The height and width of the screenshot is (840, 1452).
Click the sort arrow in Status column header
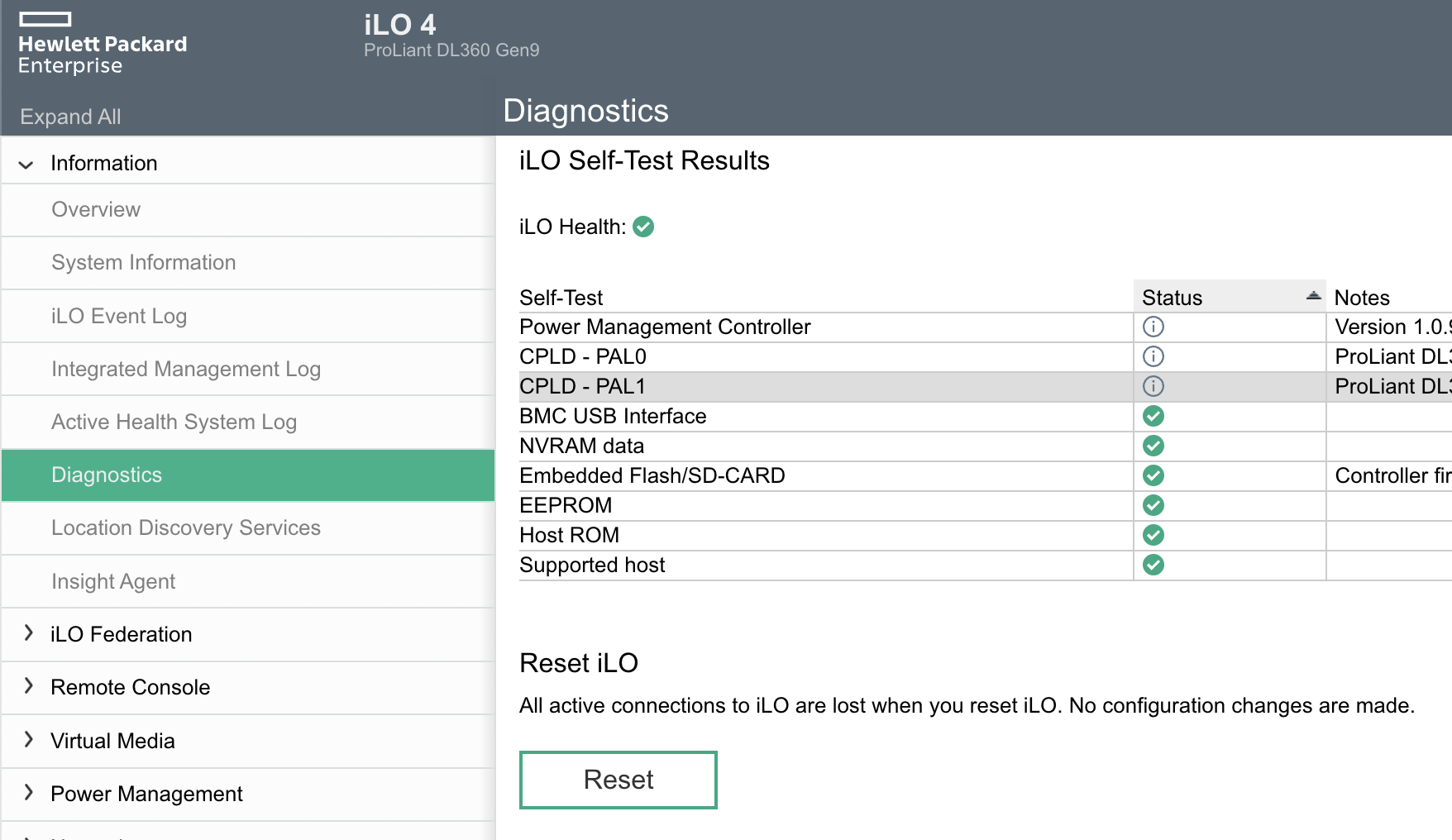point(1313,295)
